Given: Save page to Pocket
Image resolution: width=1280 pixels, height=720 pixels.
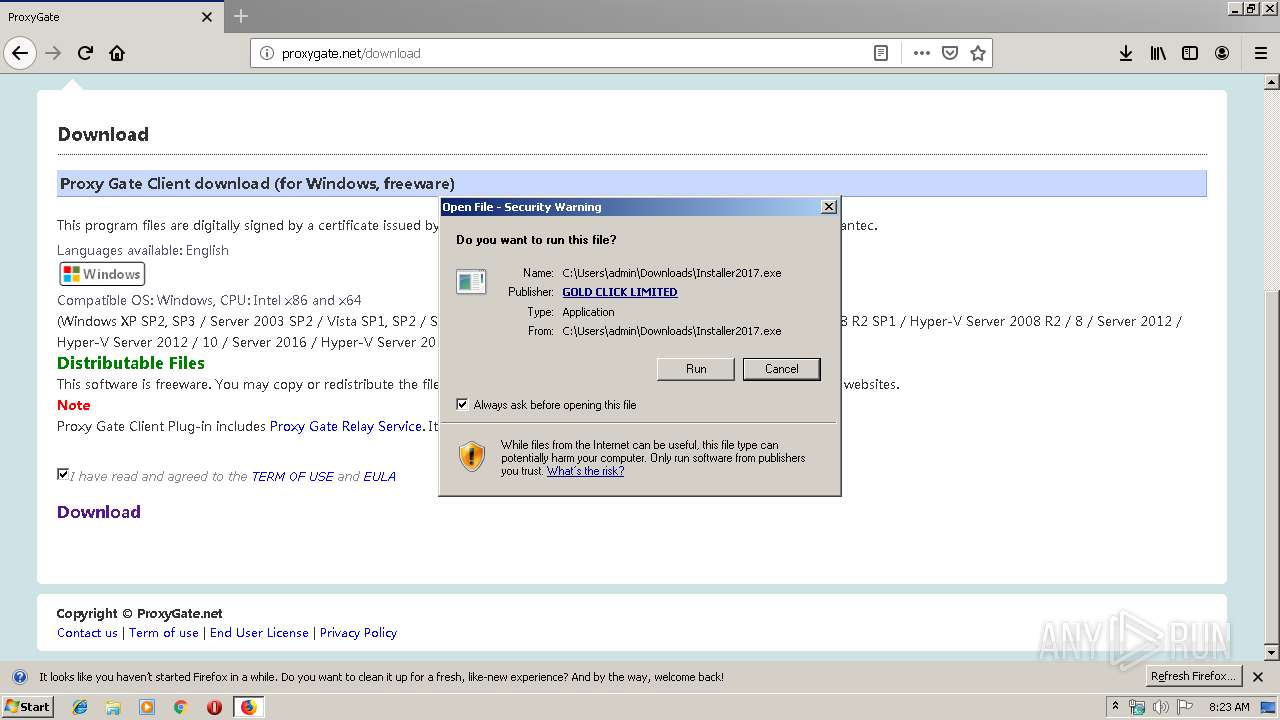Looking at the screenshot, I should point(950,53).
